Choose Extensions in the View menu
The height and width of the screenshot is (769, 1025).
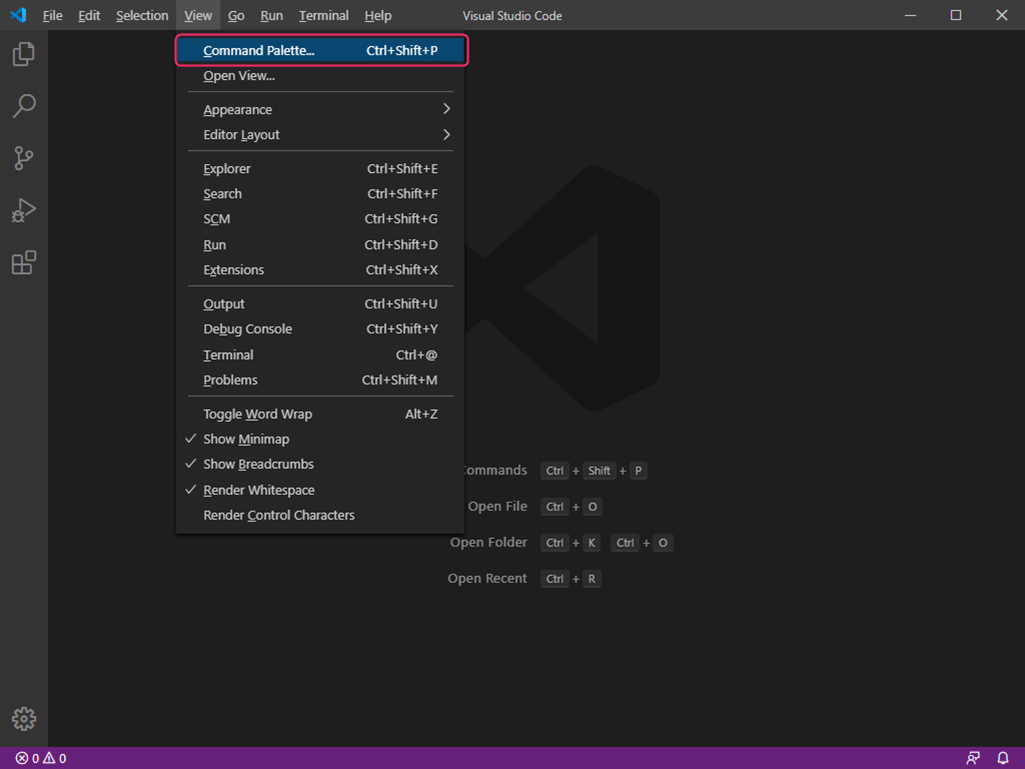click(x=320, y=270)
